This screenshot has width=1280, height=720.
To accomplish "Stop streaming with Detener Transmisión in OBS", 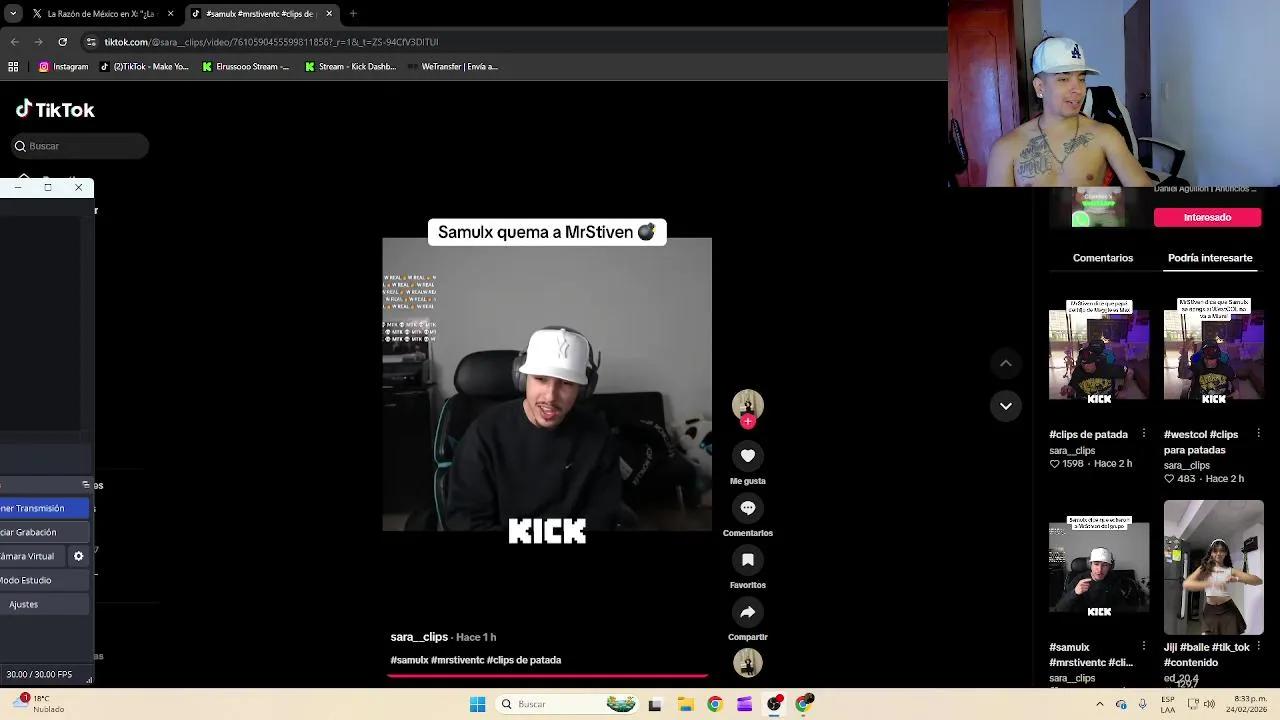I will click(x=44, y=508).
